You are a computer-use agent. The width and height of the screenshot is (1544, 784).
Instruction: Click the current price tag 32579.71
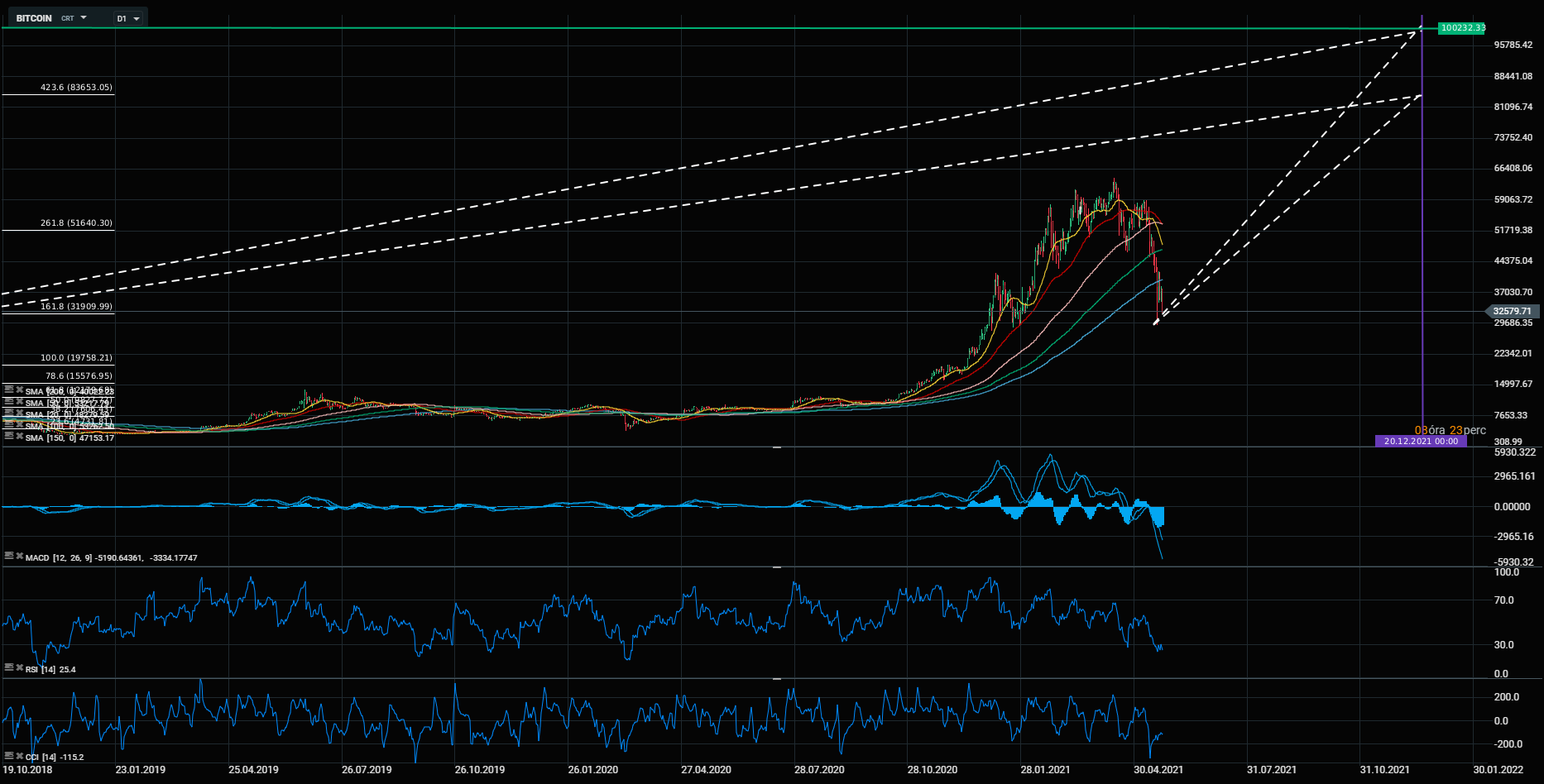1512,312
